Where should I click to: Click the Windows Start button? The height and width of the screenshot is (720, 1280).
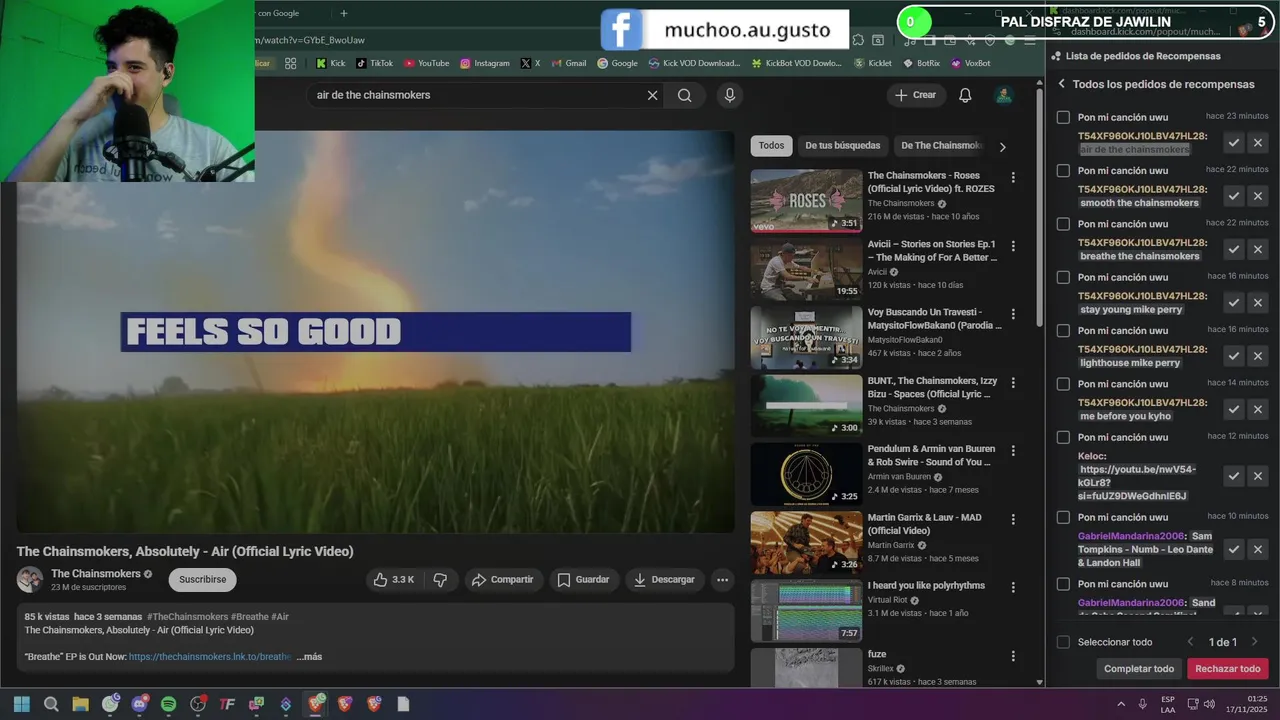22,704
